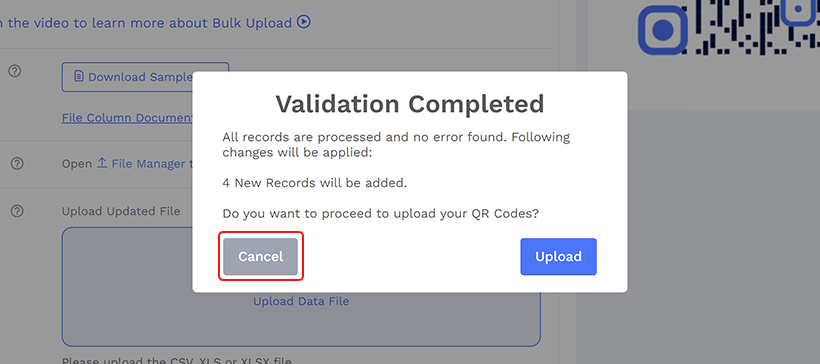Click the upload arrow icon before File Manager
820x364 pixels.
point(102,163)
